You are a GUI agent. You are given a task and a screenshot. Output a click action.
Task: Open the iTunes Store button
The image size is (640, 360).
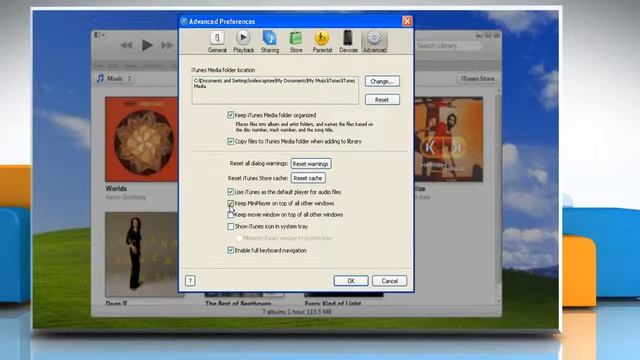(x=477, y=78)
